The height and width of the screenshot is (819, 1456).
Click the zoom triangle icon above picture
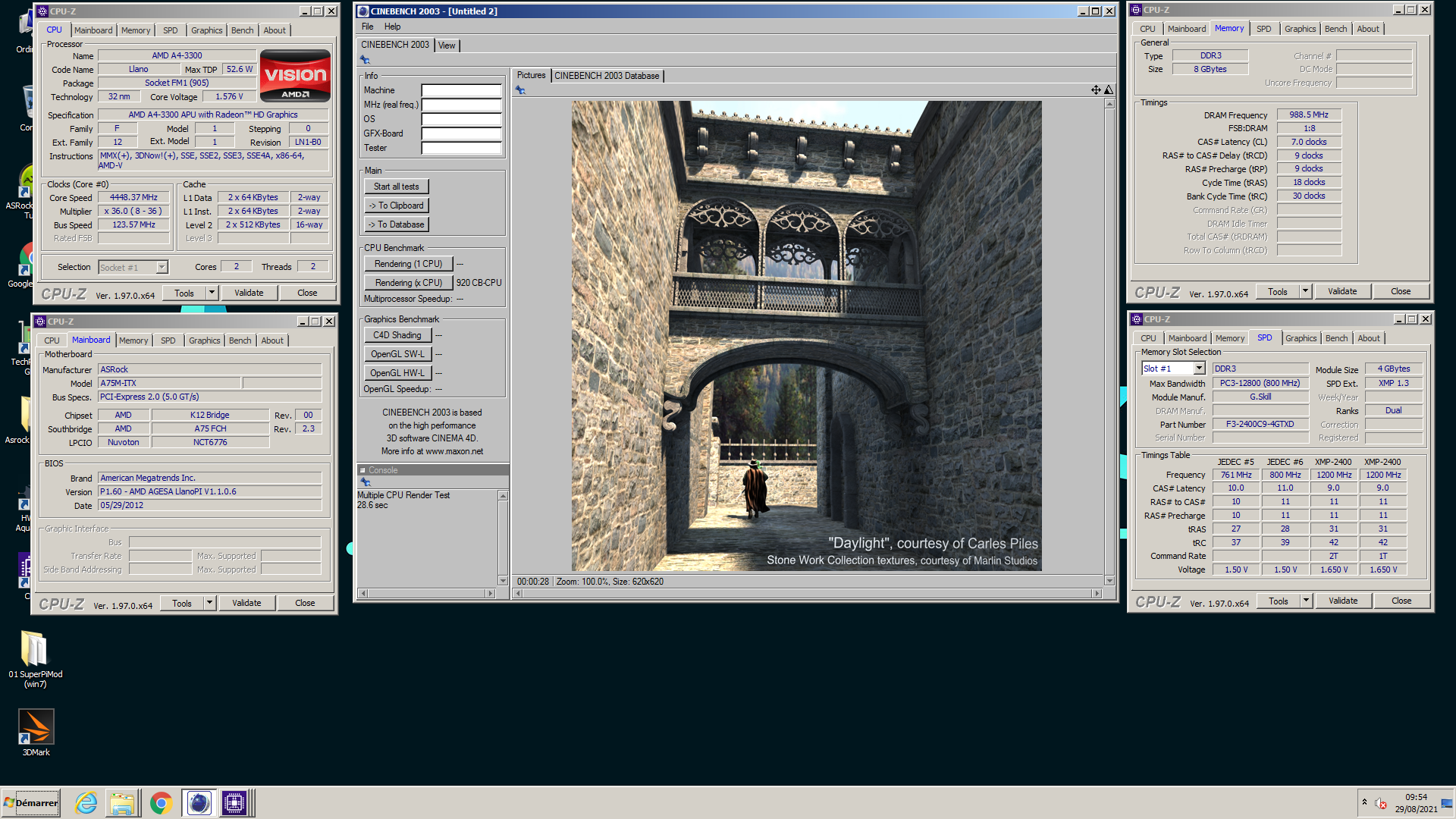point(1108,90)
